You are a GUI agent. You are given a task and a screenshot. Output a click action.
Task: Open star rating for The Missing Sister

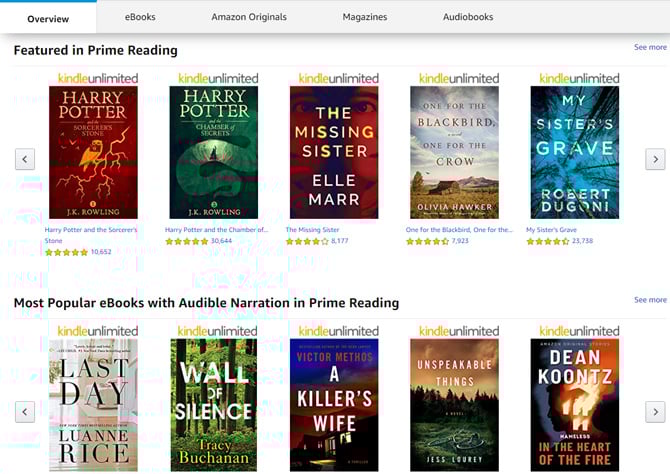pyautogui.click(x=307, y=241)
